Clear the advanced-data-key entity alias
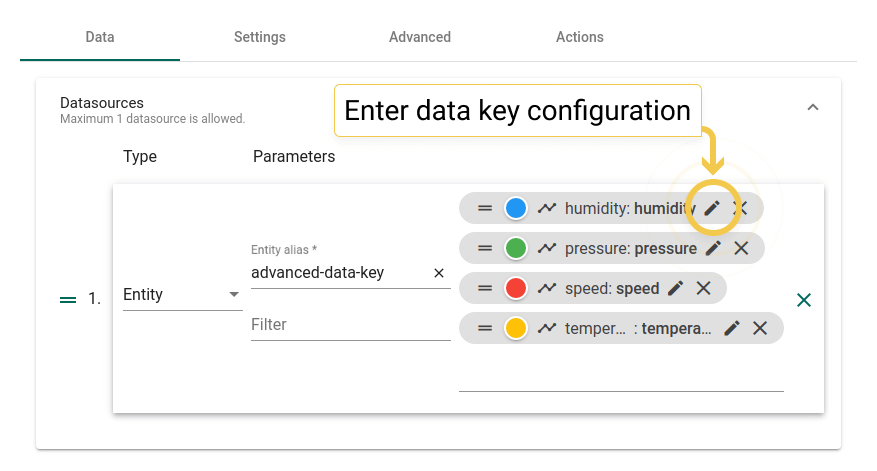This screenshot has height=471, width=877. click(439, 273)
